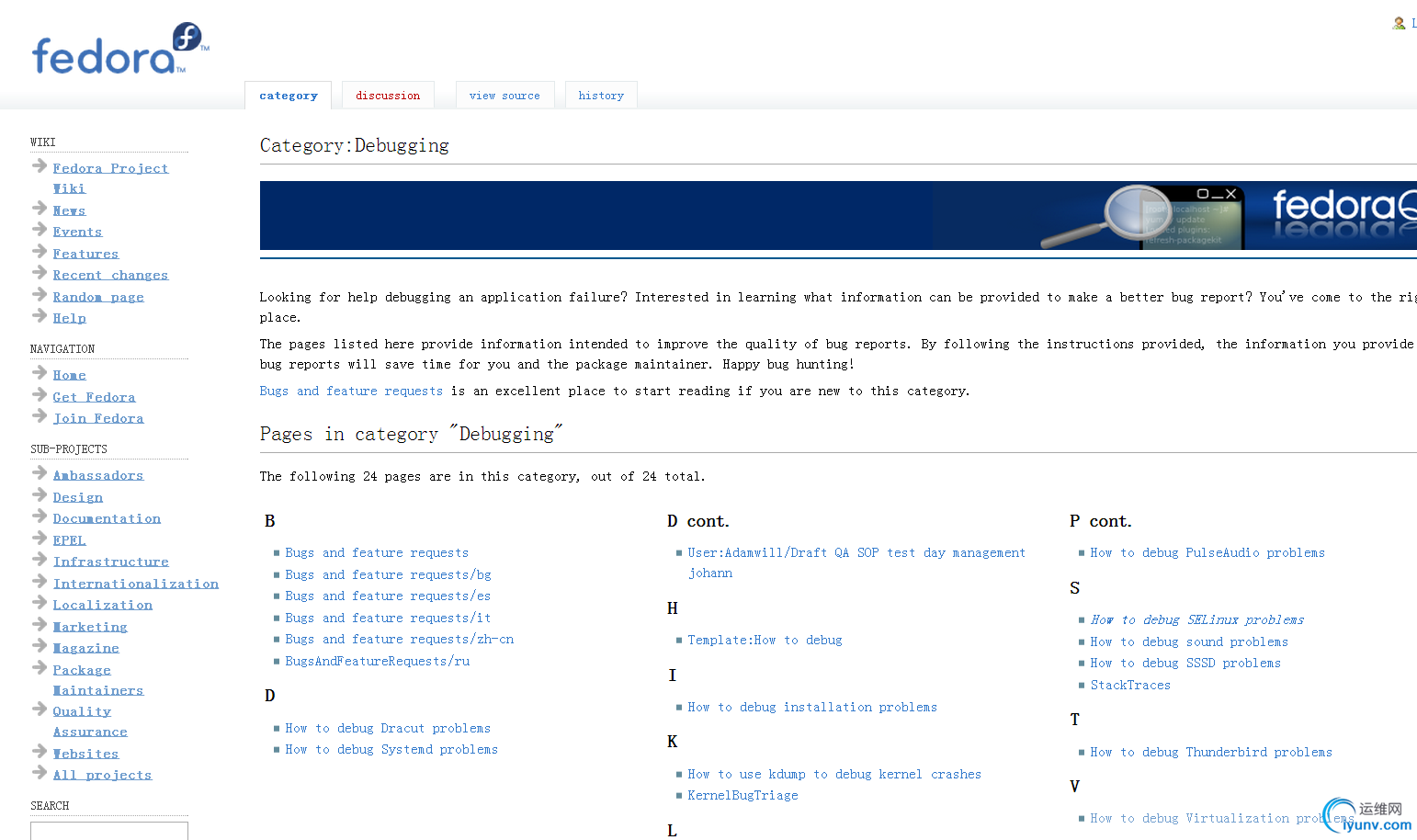The height and width of the screenshot is (840, 1417).
Task: Click the arrow icon beside Events
Action: [40, 230]
